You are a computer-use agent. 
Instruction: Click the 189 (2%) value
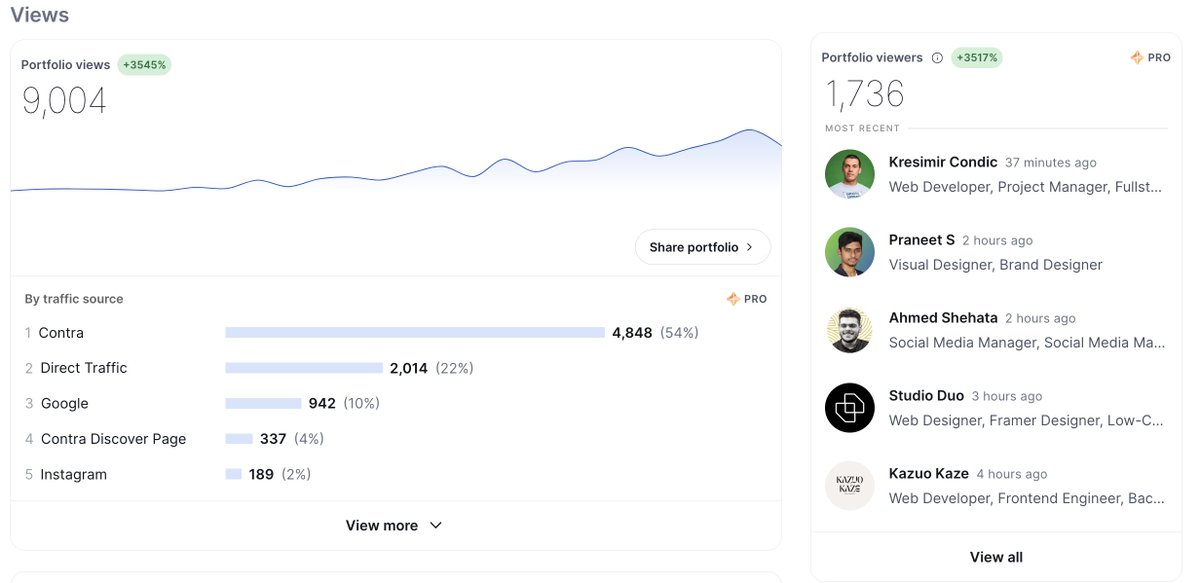click(x=281, y=474)
